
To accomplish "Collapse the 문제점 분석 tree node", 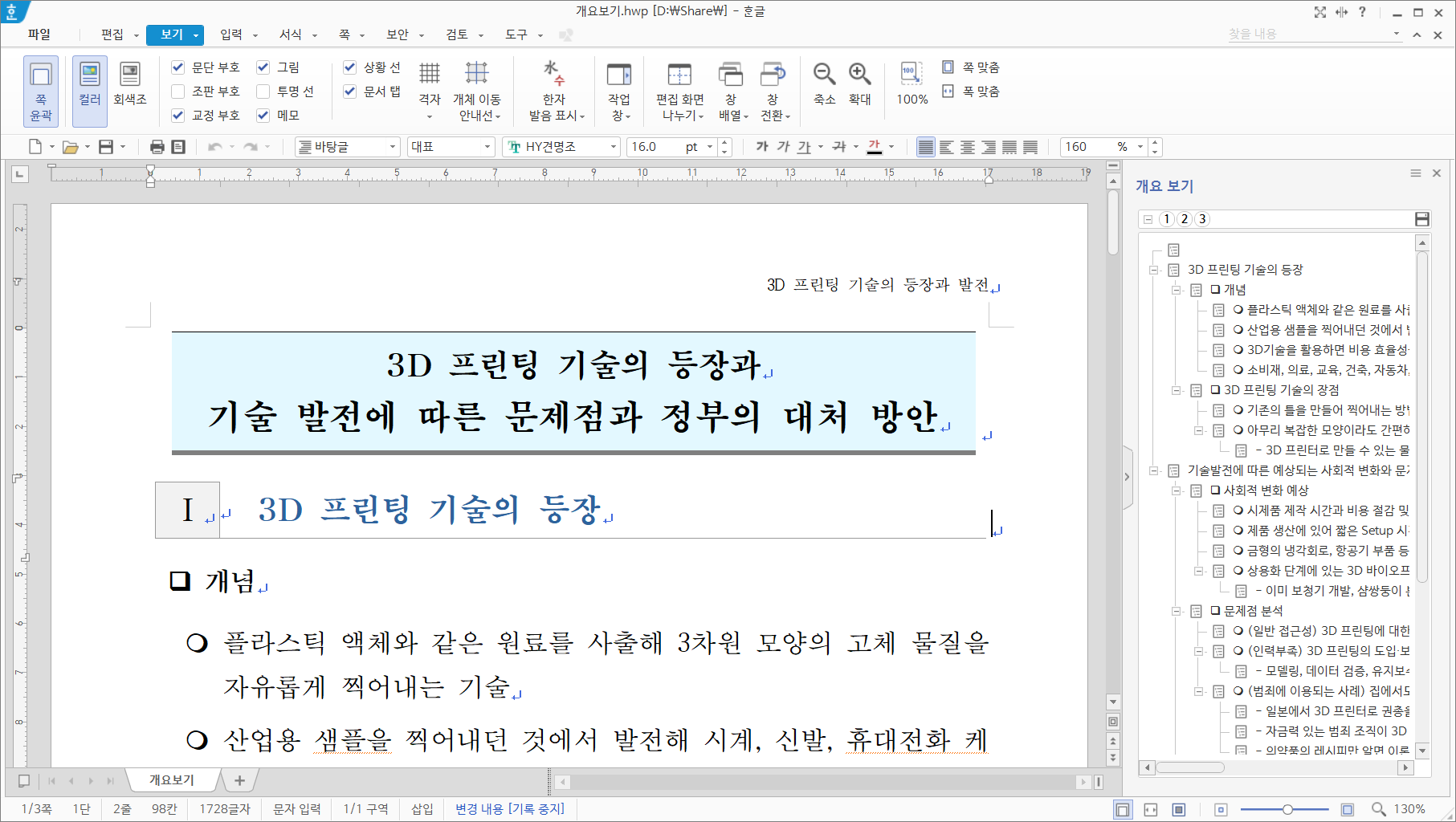I will 1177,611.
